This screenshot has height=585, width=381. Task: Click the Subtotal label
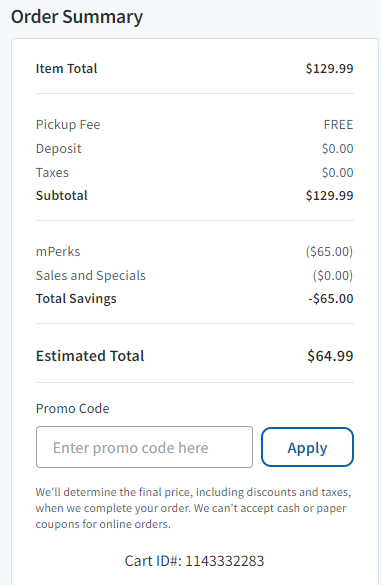pyautogui.click(x=62, y=195)
